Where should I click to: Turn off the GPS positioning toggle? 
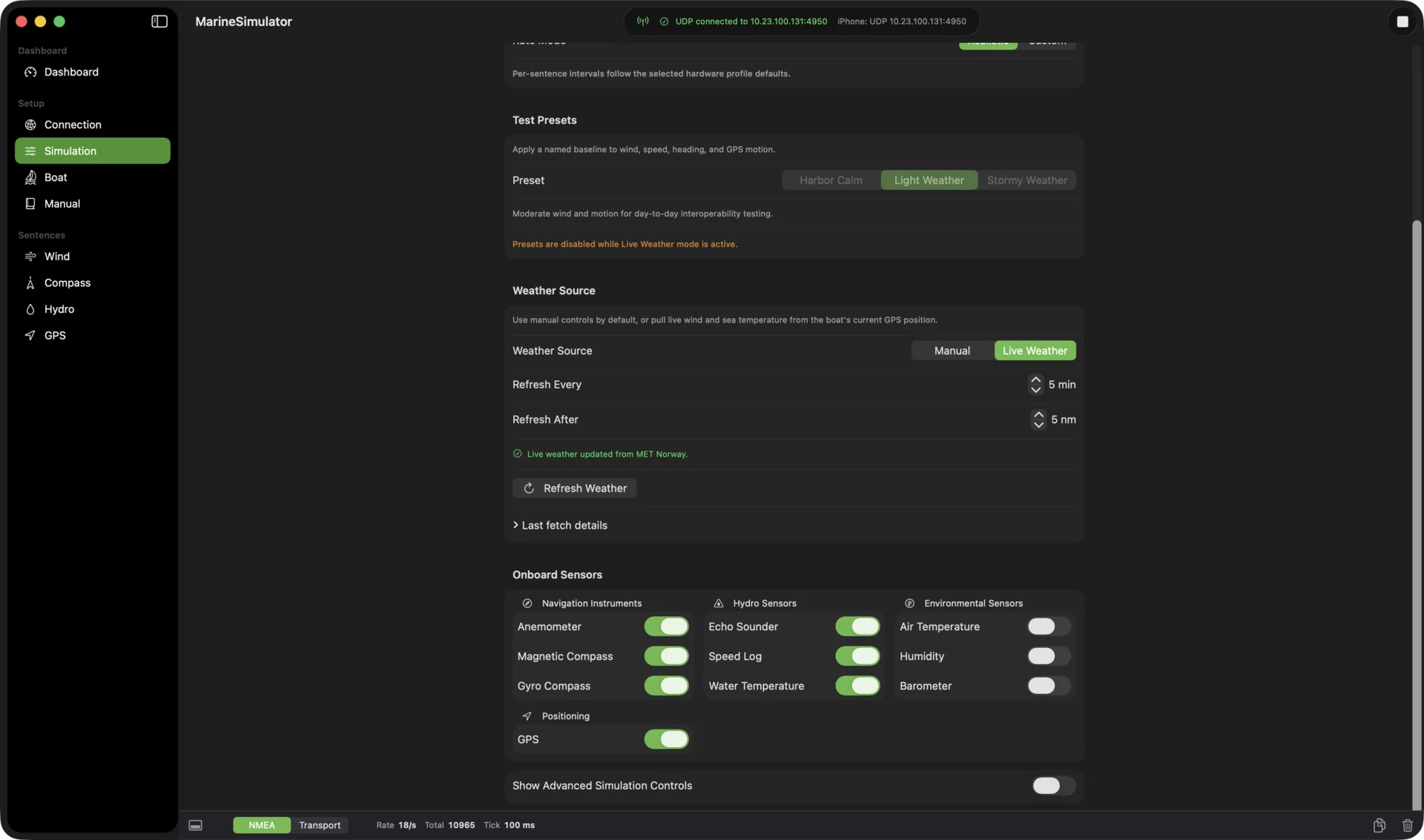click(x=666, y=739)
